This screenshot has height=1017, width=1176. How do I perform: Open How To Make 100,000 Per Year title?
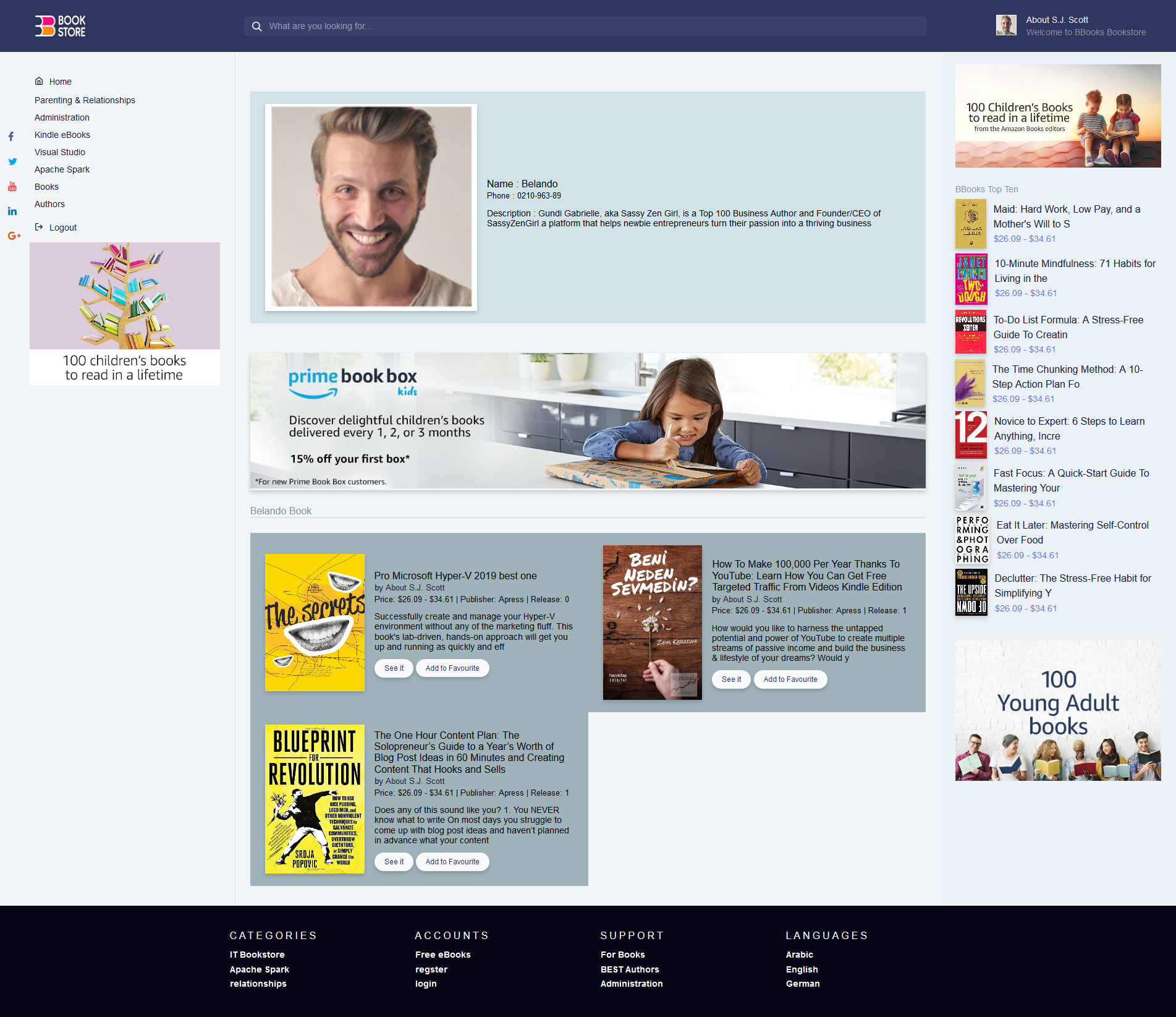(x=807, y=576)
